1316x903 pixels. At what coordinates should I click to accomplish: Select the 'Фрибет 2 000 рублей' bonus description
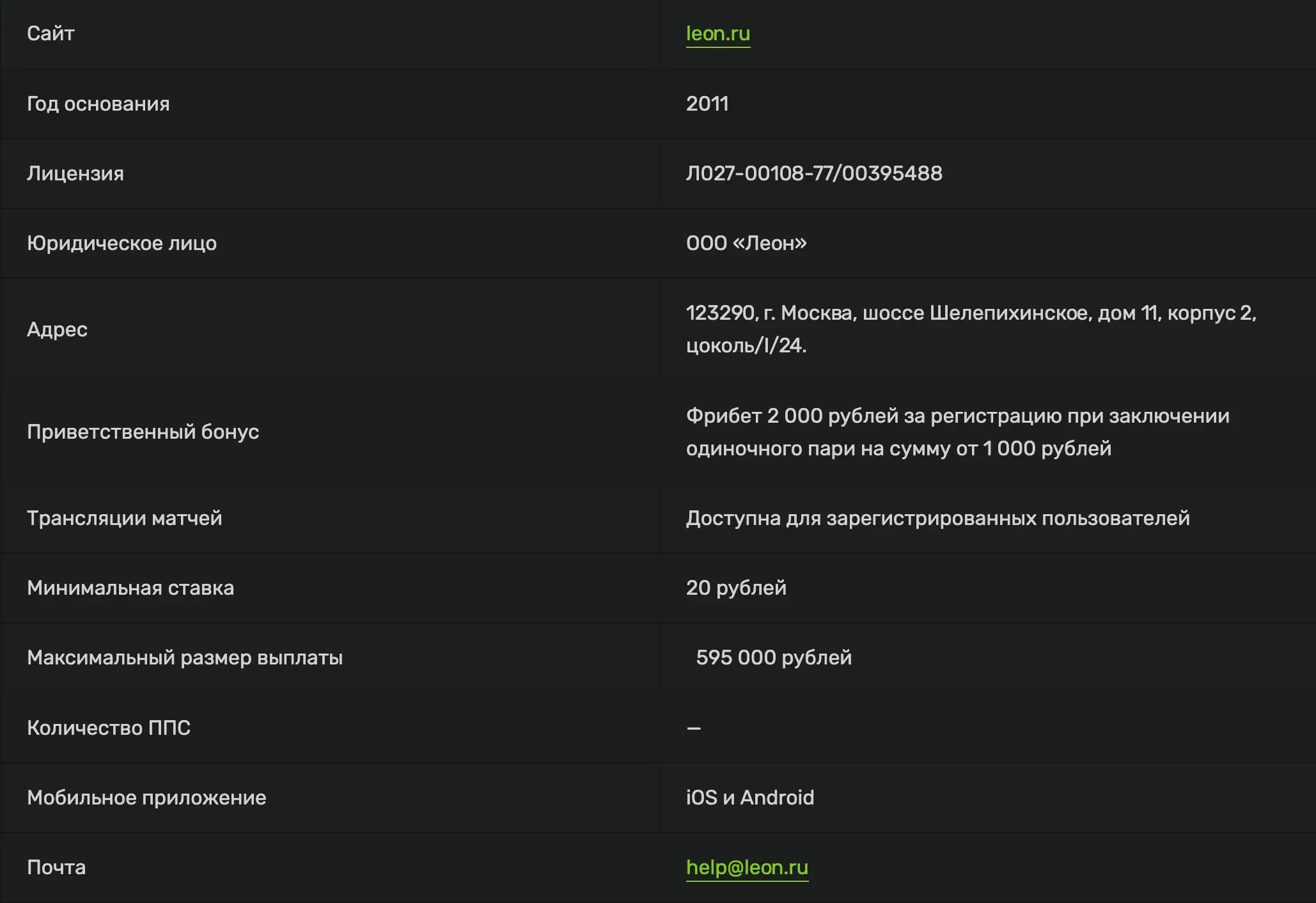[x=957, y=432]
